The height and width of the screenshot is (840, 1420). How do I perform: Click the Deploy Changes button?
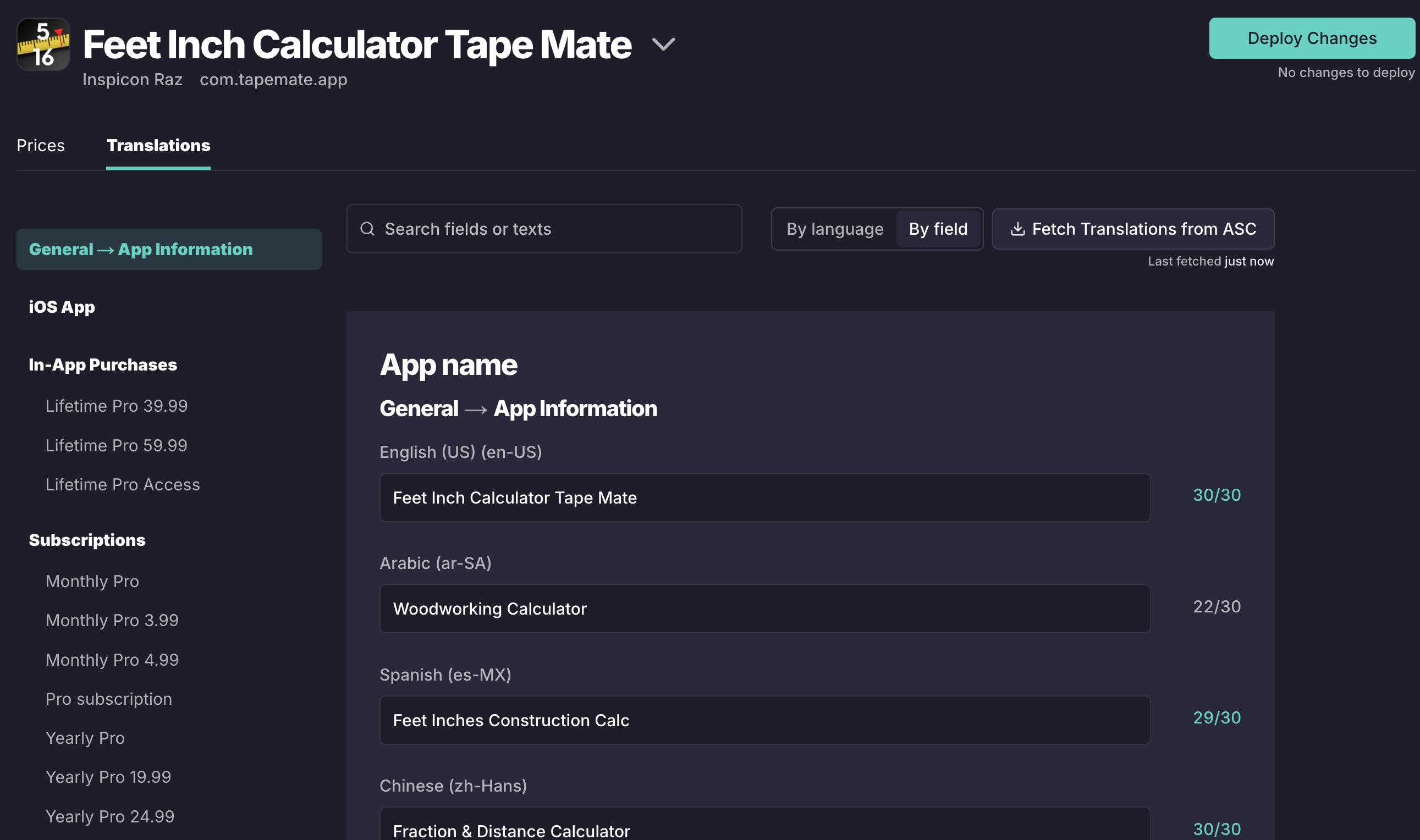(1312, 38)
